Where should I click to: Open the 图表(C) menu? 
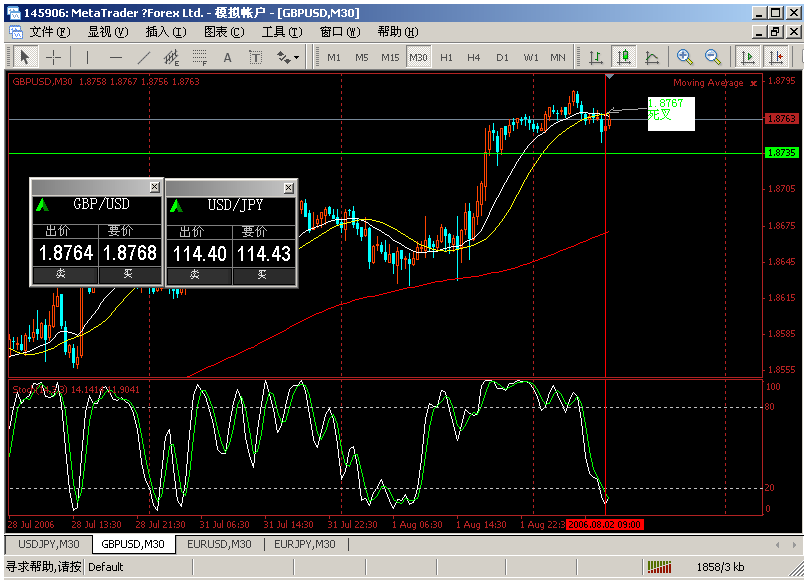[224, 32]
